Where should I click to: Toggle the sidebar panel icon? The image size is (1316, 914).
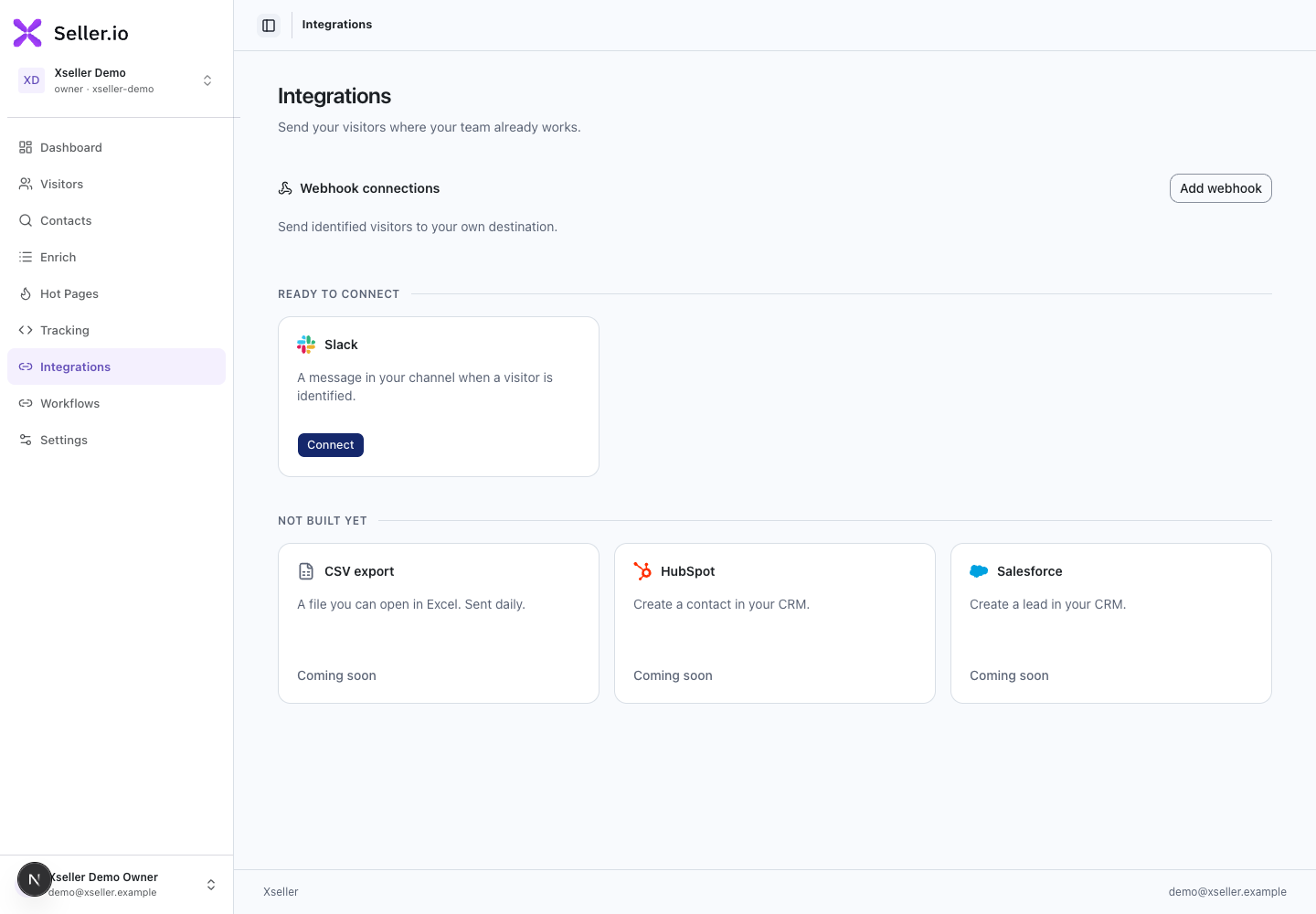[269, 26]
